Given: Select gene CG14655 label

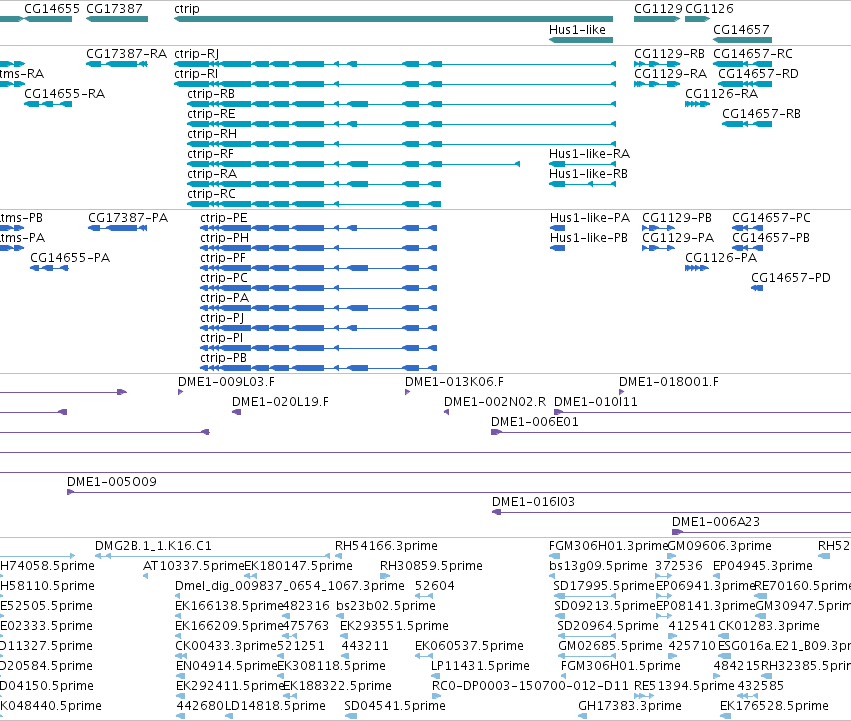Looking at the screenshot, I should [52, 9].
